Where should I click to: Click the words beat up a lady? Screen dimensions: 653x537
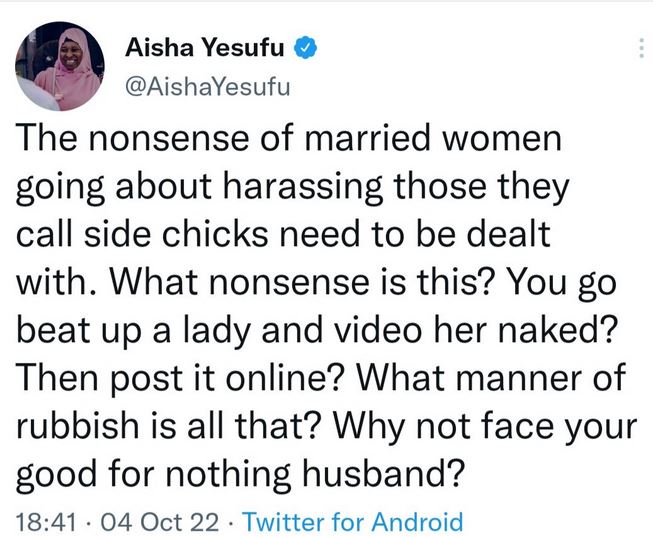133,331
